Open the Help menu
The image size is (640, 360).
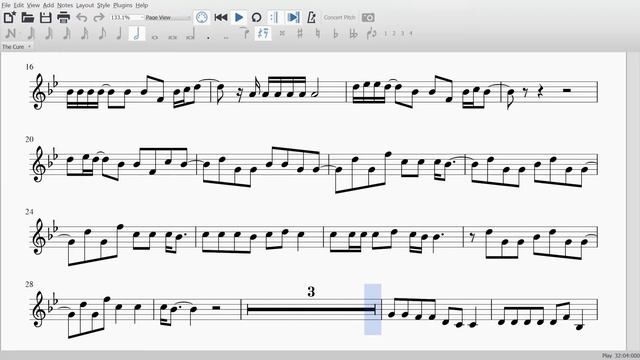point(142,5)
